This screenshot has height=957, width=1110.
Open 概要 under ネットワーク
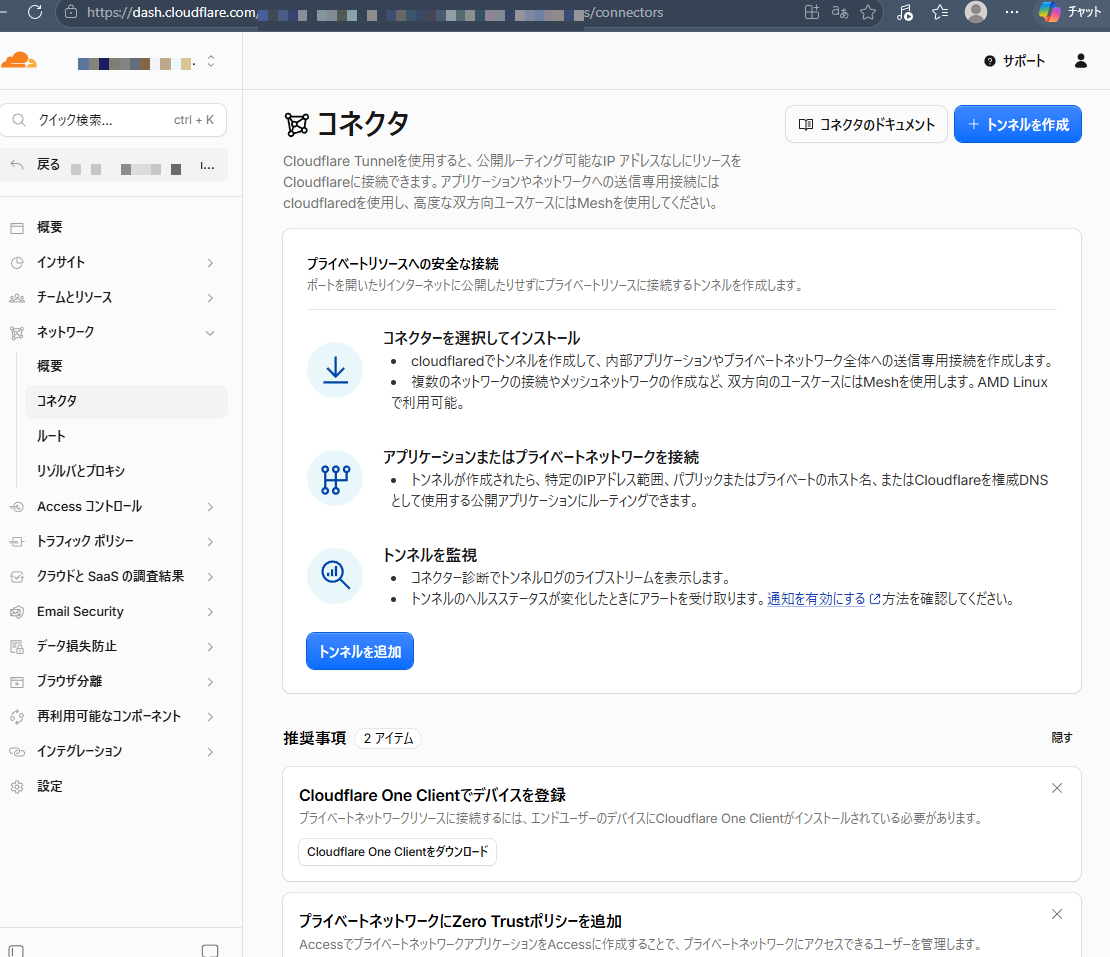tap(125, 366)
